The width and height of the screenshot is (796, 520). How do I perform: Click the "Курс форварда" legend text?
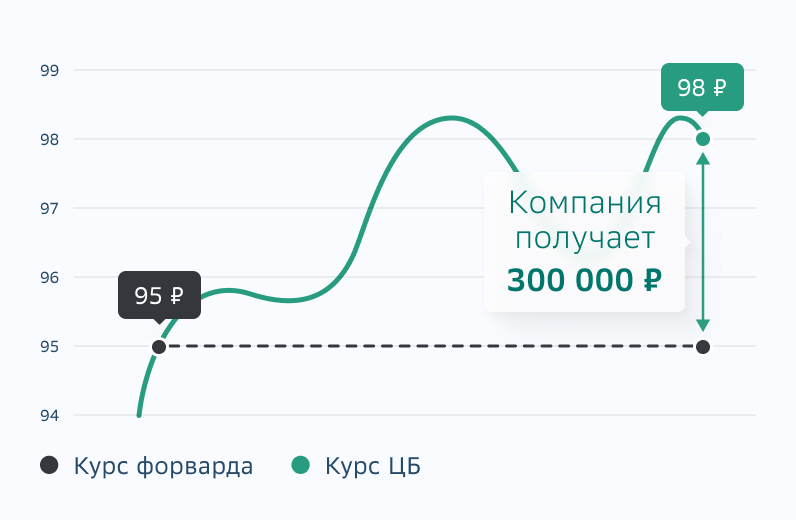[x=163, y=466]
